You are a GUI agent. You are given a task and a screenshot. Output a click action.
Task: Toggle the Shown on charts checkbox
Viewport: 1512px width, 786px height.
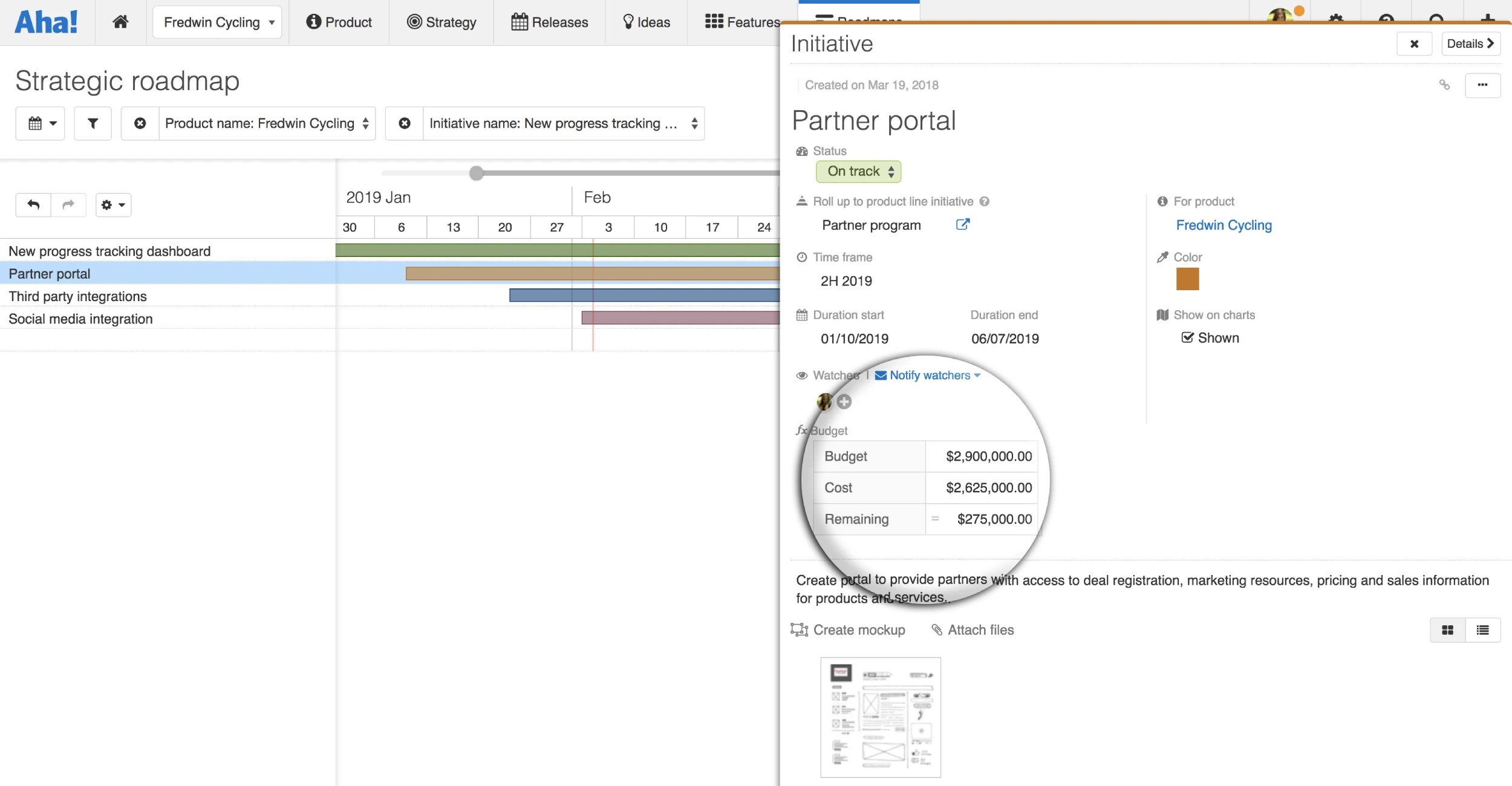click(1187, 337)
